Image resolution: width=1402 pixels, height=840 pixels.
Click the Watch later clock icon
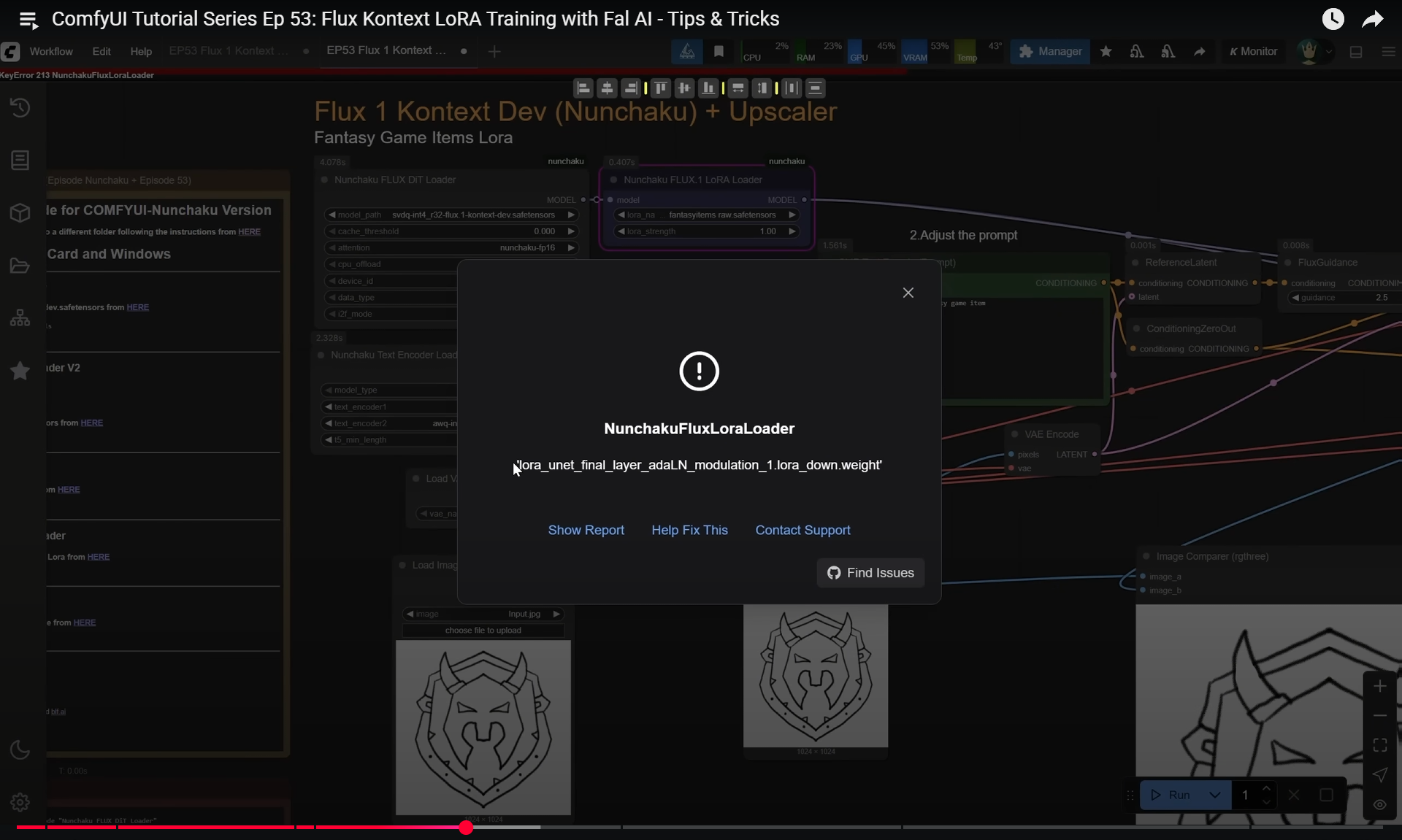[x=1333, y=19]
